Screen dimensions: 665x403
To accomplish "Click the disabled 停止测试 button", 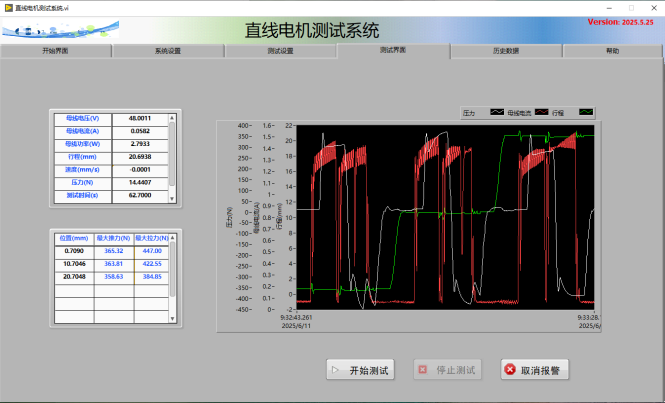I will 444,370.
